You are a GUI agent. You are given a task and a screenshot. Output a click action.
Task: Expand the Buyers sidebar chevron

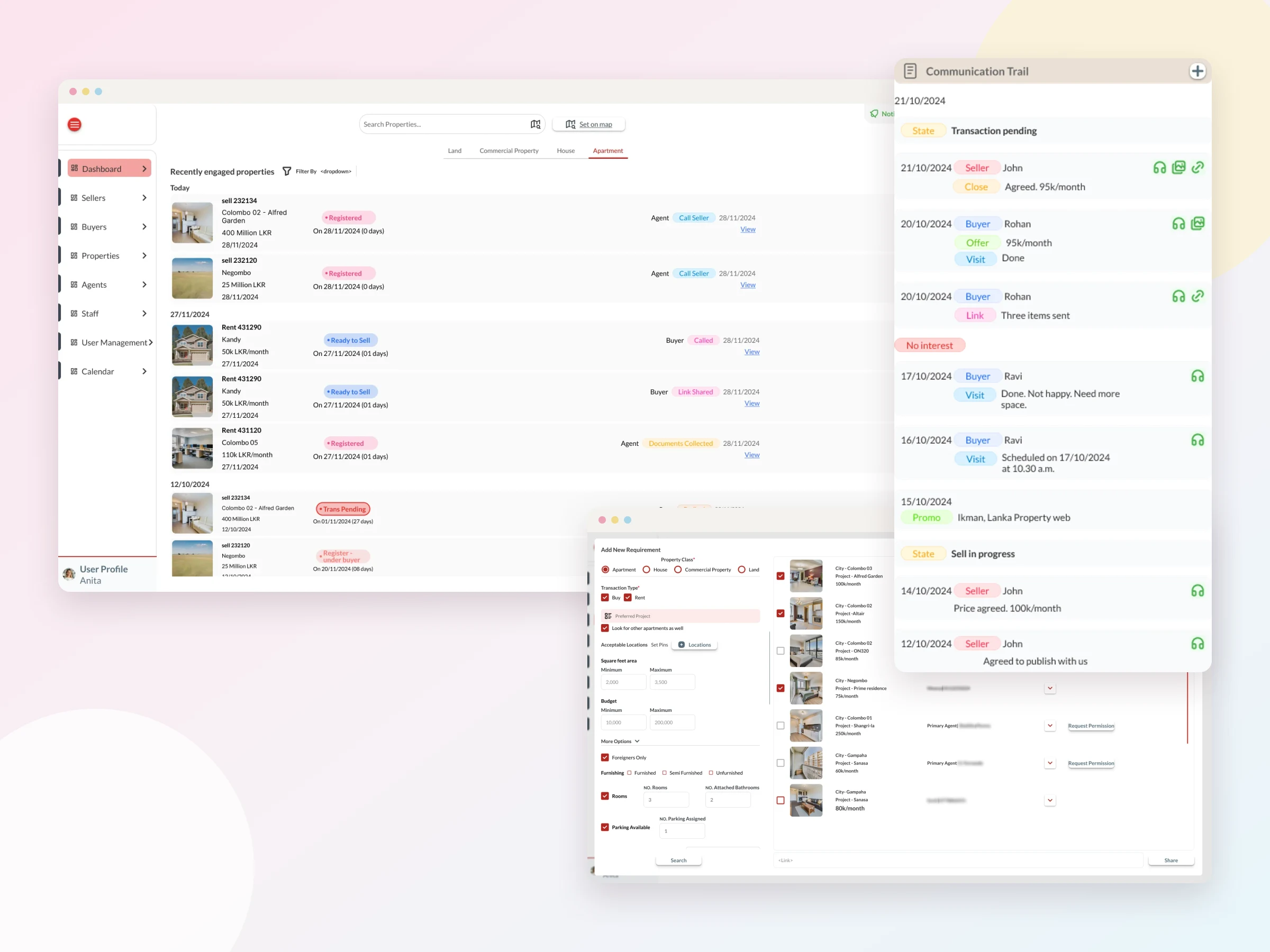coord(144,227)
